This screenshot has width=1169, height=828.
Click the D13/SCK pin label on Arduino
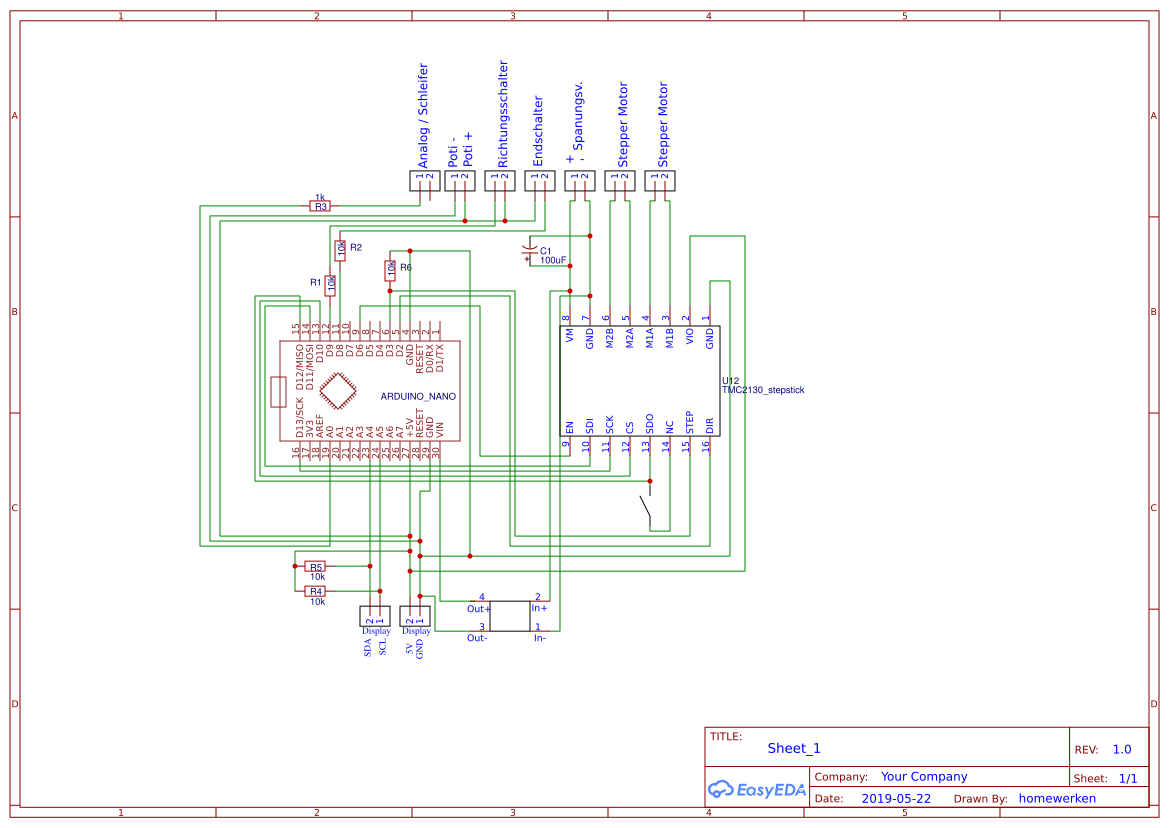[x=300, y=417]
